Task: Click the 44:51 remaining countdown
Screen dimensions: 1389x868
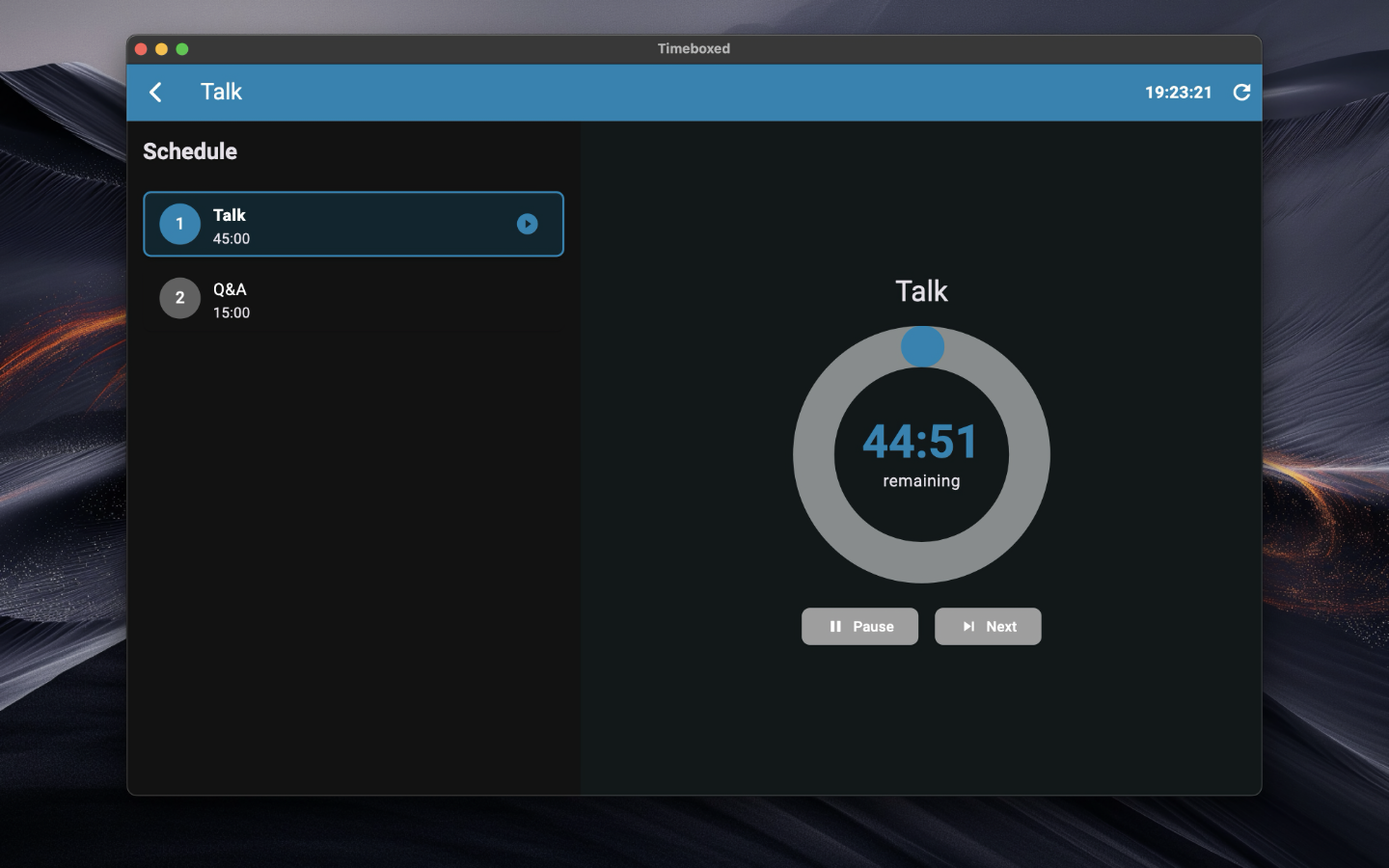Action: (920, 442)
